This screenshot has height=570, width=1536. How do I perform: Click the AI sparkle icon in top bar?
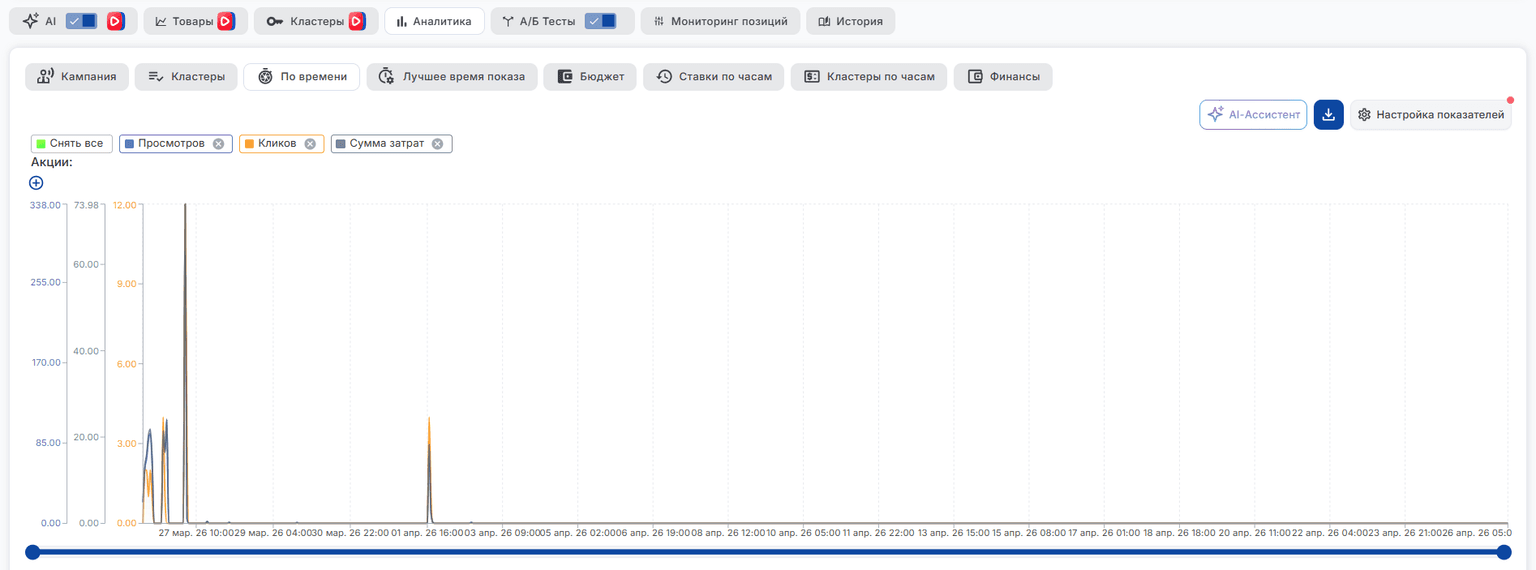(x=30, y=21)
